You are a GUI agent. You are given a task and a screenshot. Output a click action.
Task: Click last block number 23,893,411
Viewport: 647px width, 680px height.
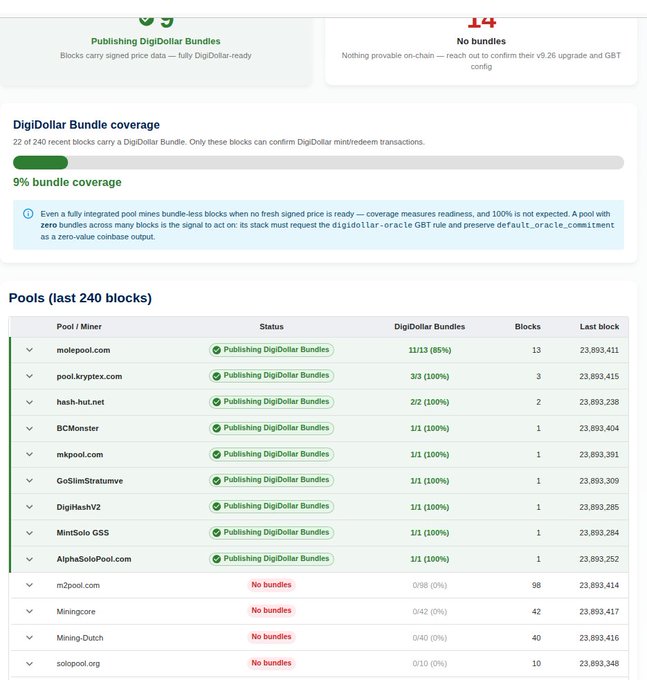point(599,350)
